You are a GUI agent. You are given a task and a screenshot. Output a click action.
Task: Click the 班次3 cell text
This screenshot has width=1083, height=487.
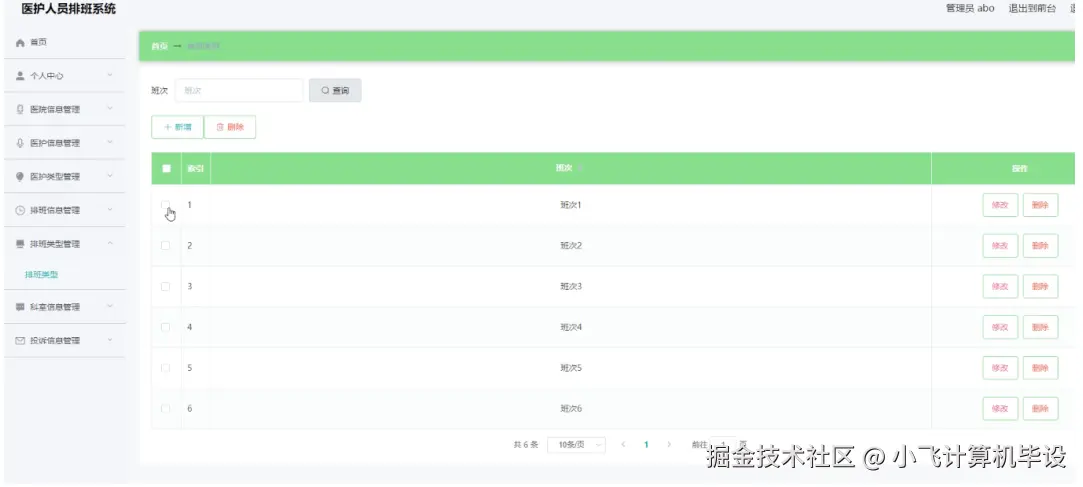[571, 286]
